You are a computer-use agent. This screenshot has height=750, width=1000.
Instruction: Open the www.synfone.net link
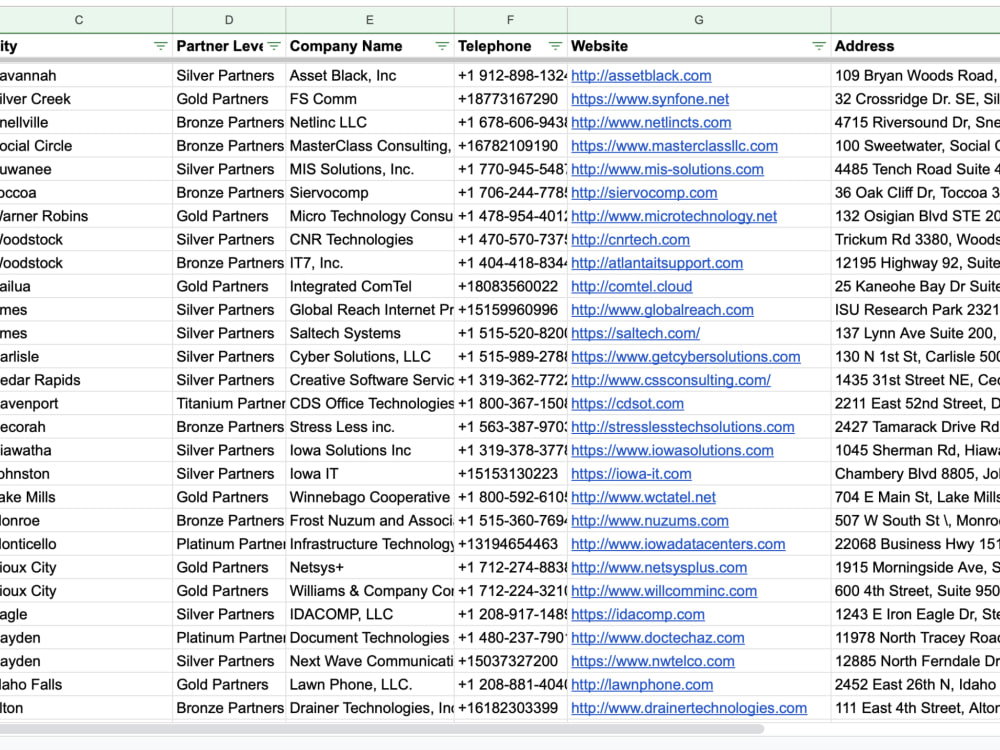coord(650,99)
